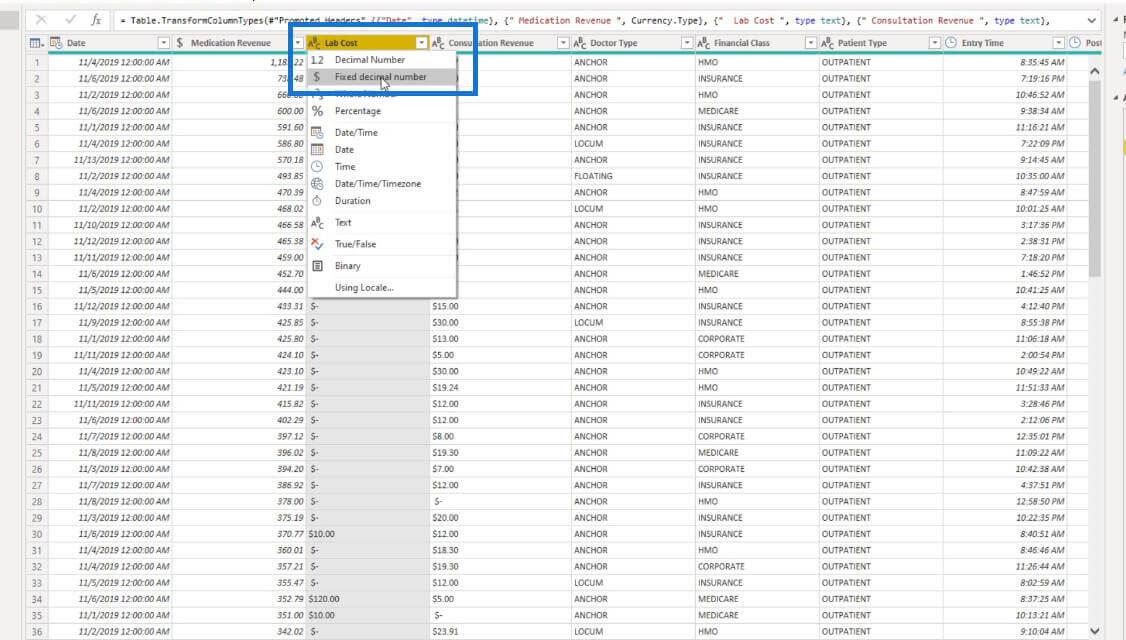
Task: Click CORPORATE cell in row 18
Action: tap(757, 339)
